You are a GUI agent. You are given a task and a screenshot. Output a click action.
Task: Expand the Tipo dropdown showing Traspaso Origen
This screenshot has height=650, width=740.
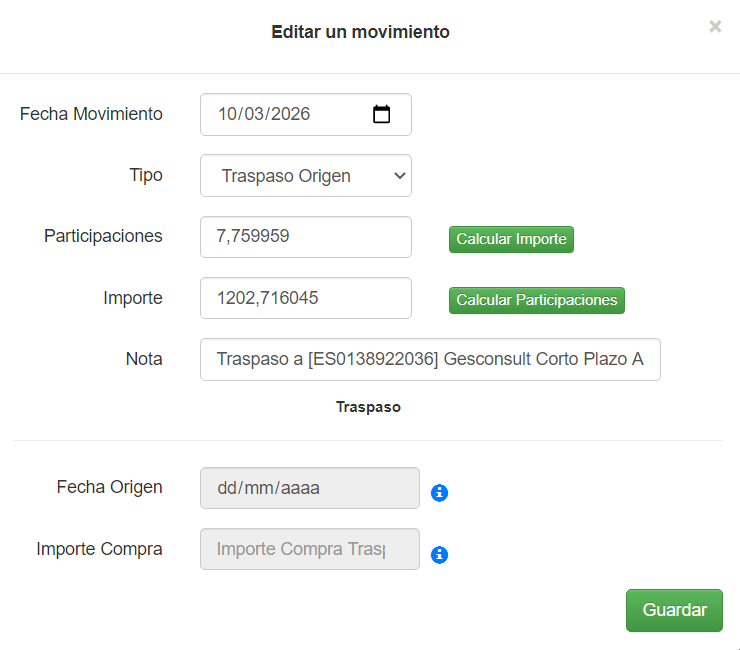(x=306, y=176)
